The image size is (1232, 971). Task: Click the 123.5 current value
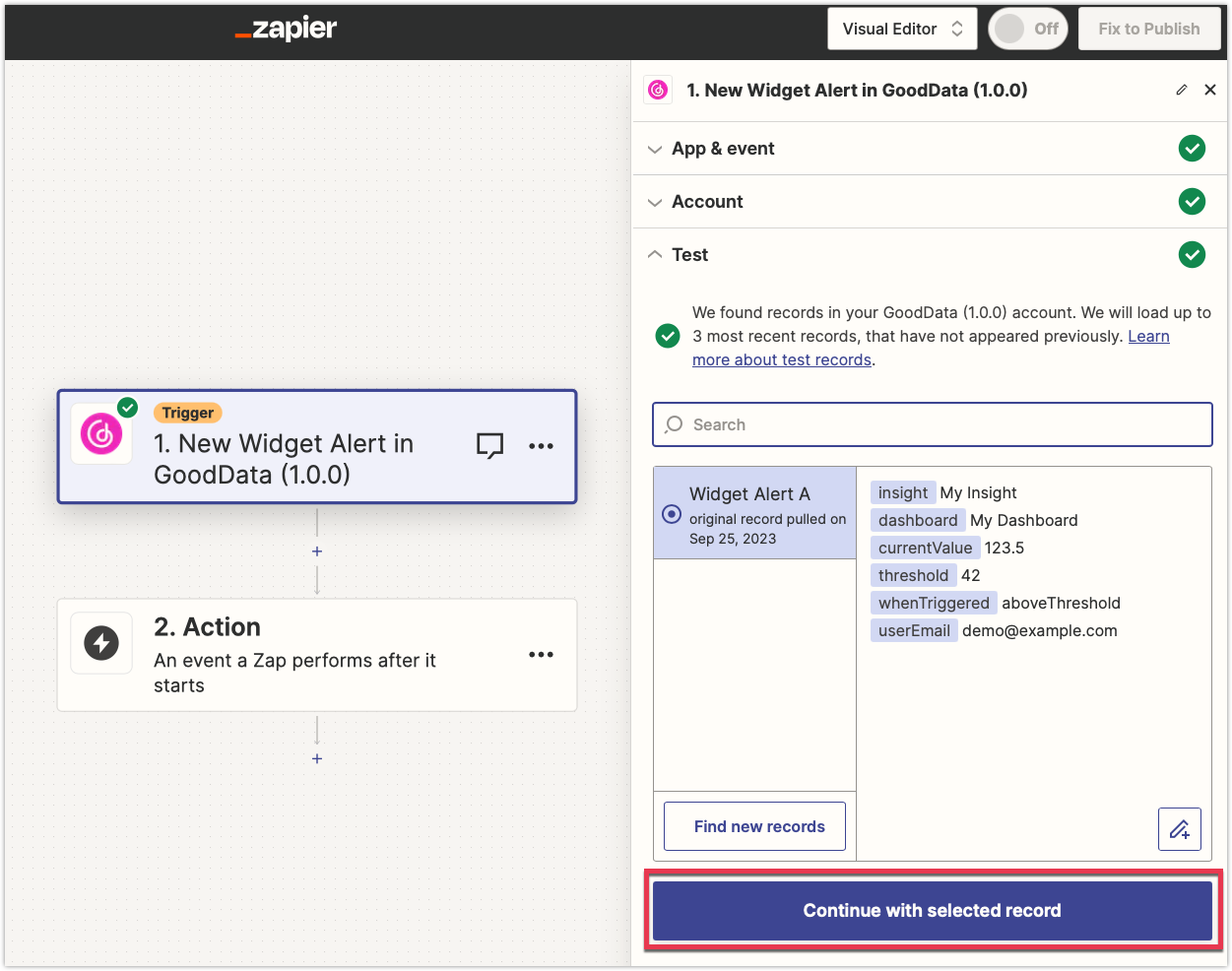[x=1005, y=548]
